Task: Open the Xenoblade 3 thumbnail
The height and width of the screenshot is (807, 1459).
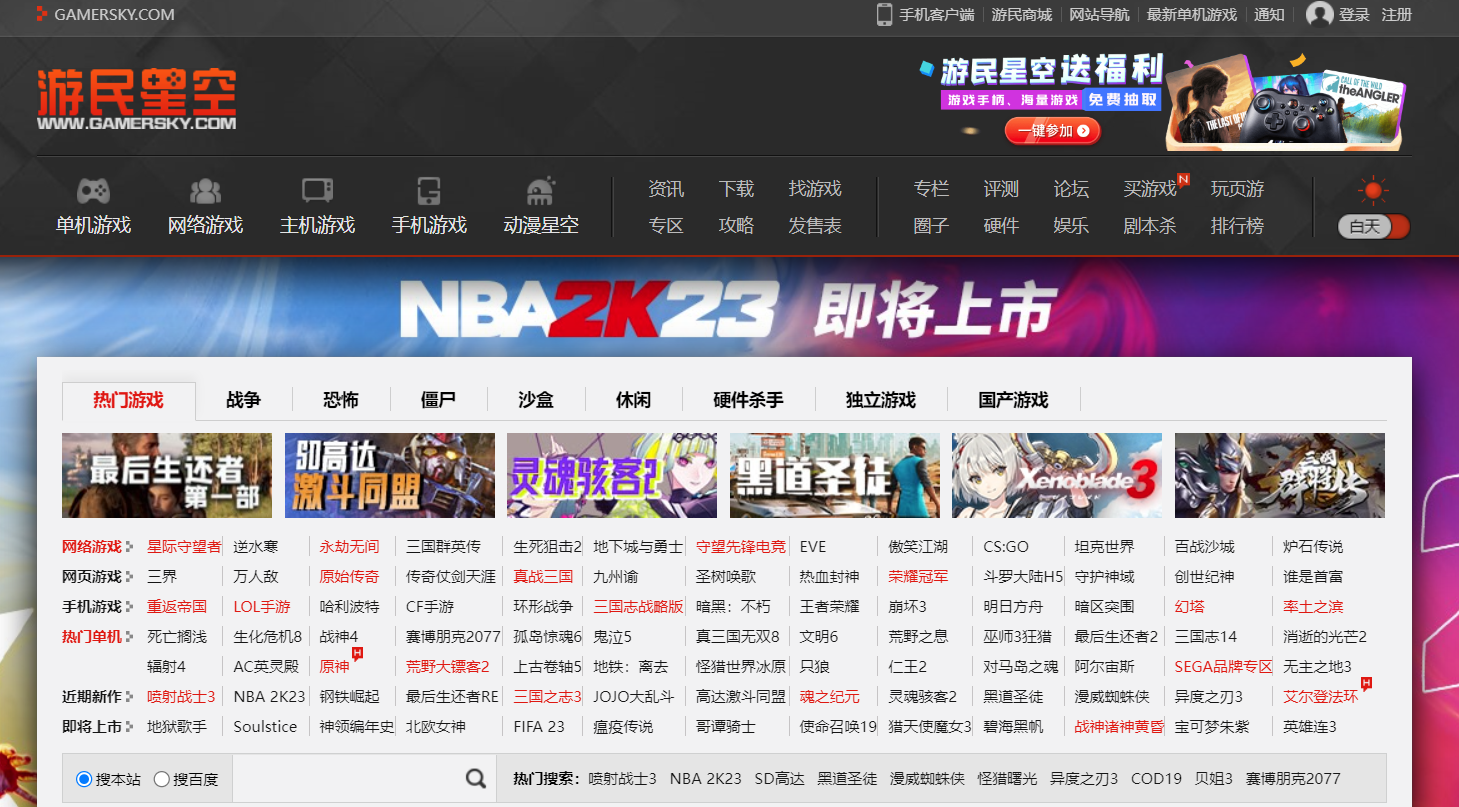Action: [1057, 475]
